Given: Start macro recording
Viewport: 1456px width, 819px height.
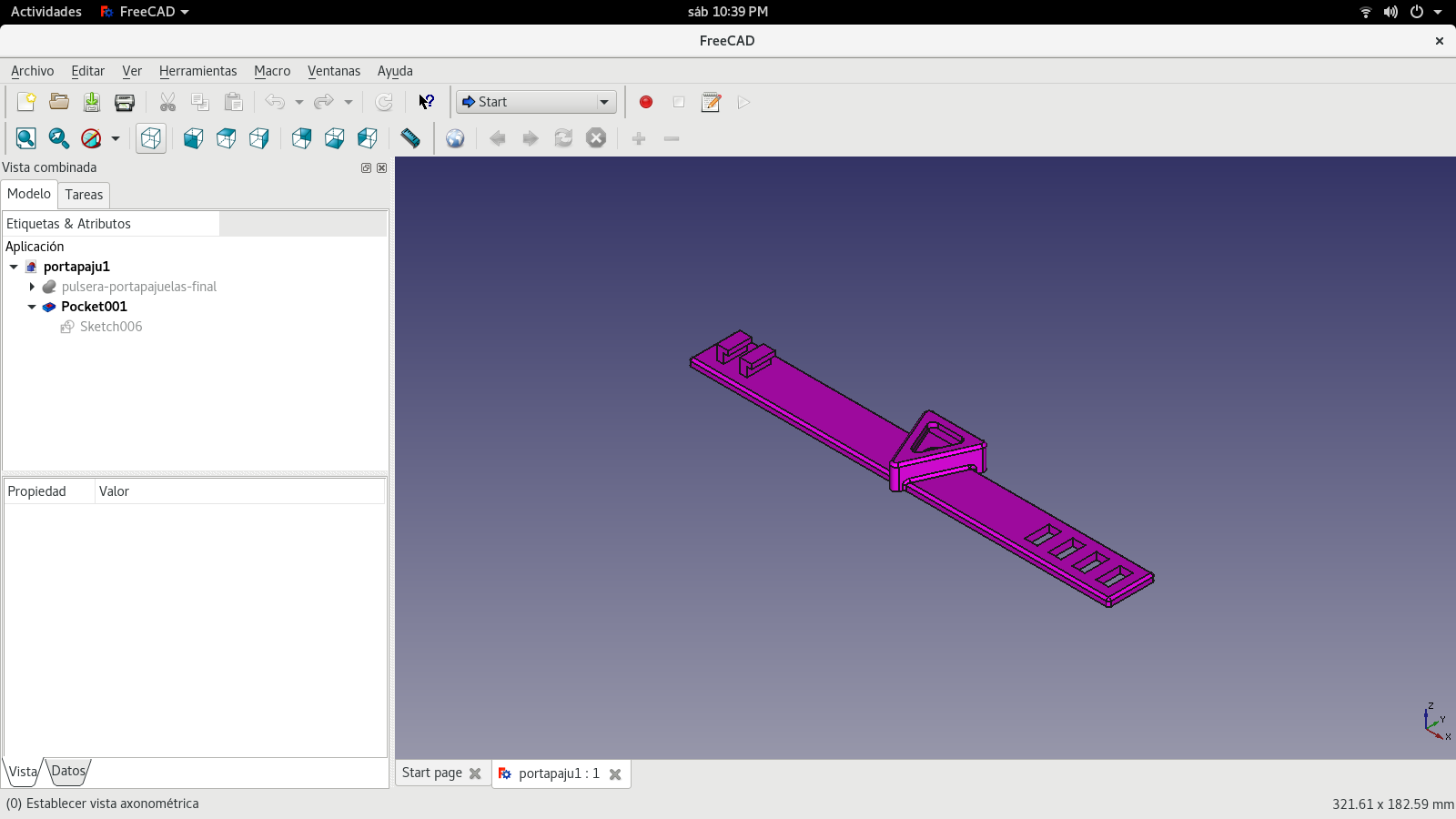Looking at the screenshot, I should tap(645, 102).
